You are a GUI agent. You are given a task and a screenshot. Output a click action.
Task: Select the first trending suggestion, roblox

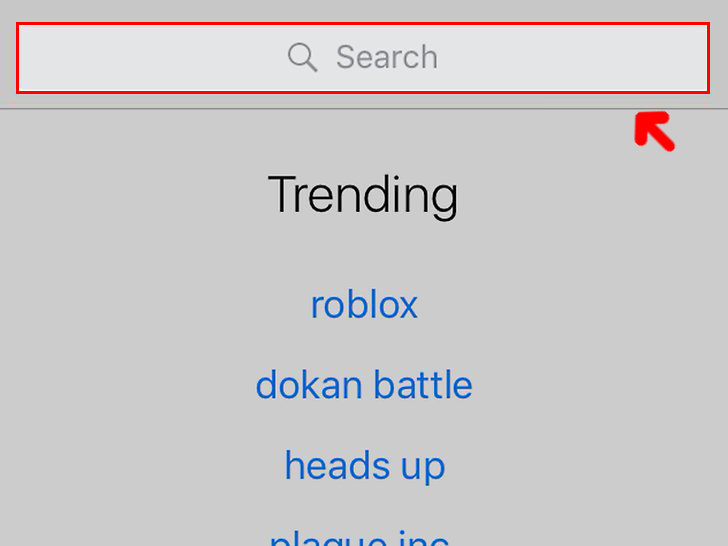(364, 305)
